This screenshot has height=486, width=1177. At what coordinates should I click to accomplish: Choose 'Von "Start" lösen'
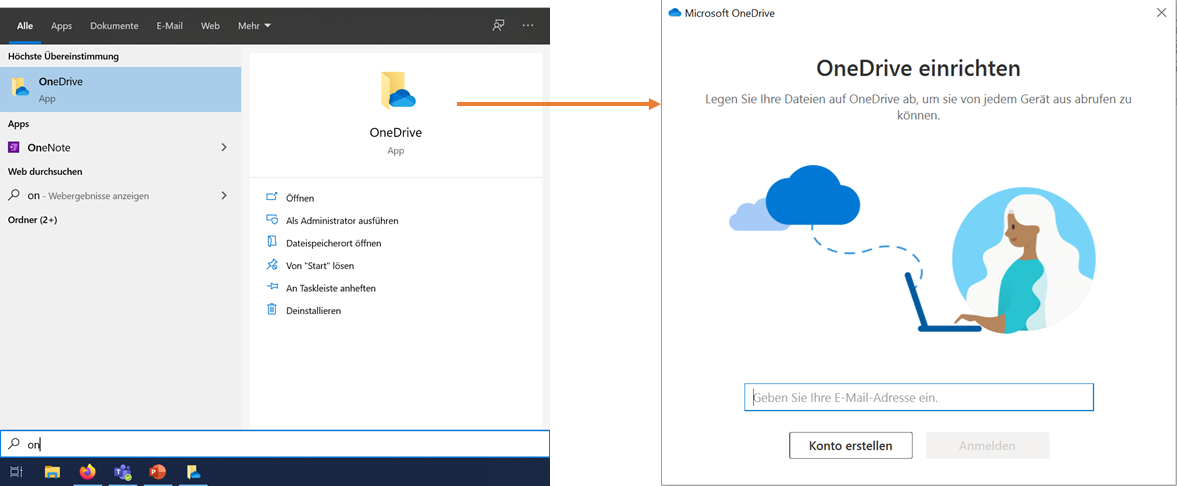[320, 266]
